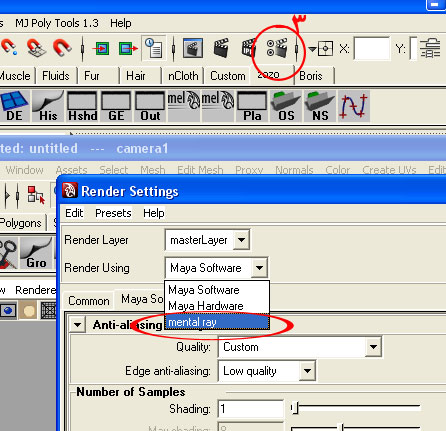Click the Maya Software settings tab
This screenshot has width=446, height=431.
tap(142, 299)
